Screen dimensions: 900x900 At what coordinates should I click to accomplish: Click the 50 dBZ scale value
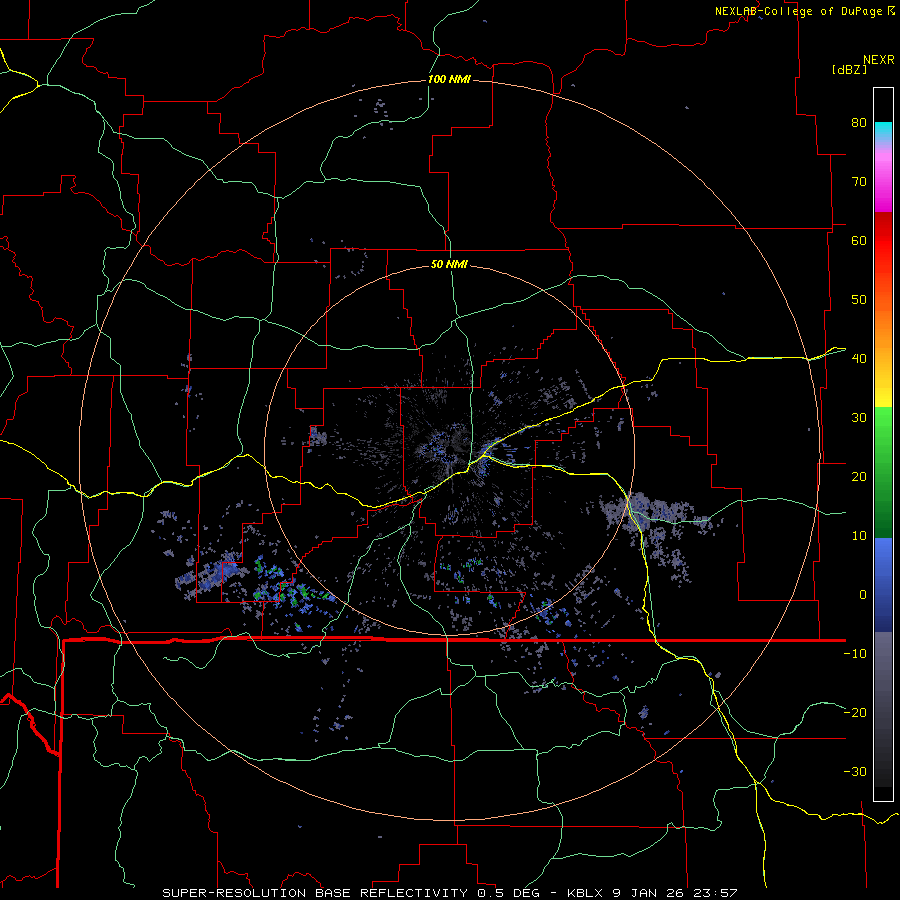[x=859, y=300]
